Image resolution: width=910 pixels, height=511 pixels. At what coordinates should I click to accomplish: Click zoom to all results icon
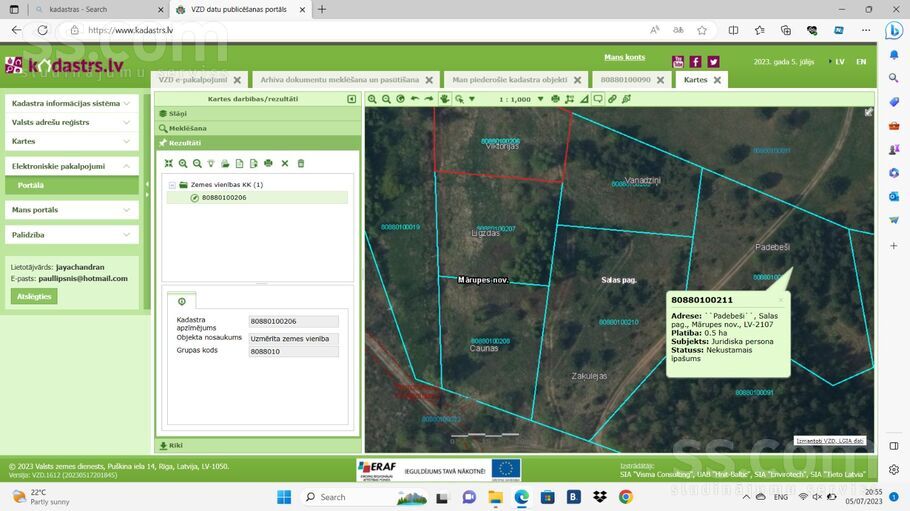click(x=168, y=164)
